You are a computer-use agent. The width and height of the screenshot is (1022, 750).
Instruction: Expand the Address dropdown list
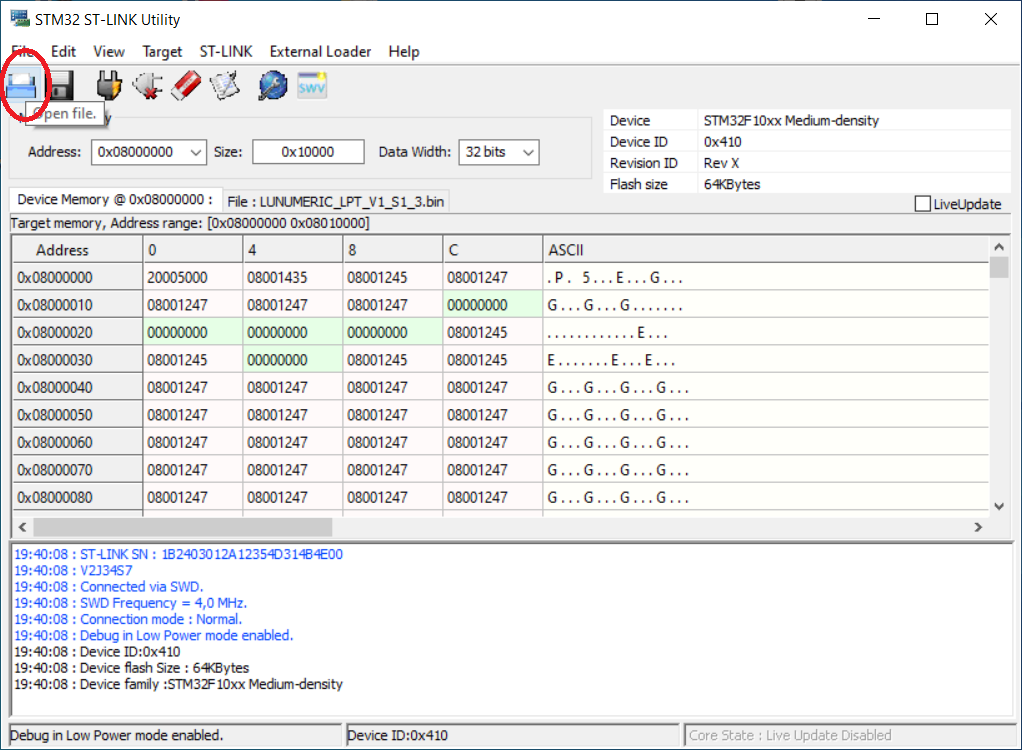point(195,152)
